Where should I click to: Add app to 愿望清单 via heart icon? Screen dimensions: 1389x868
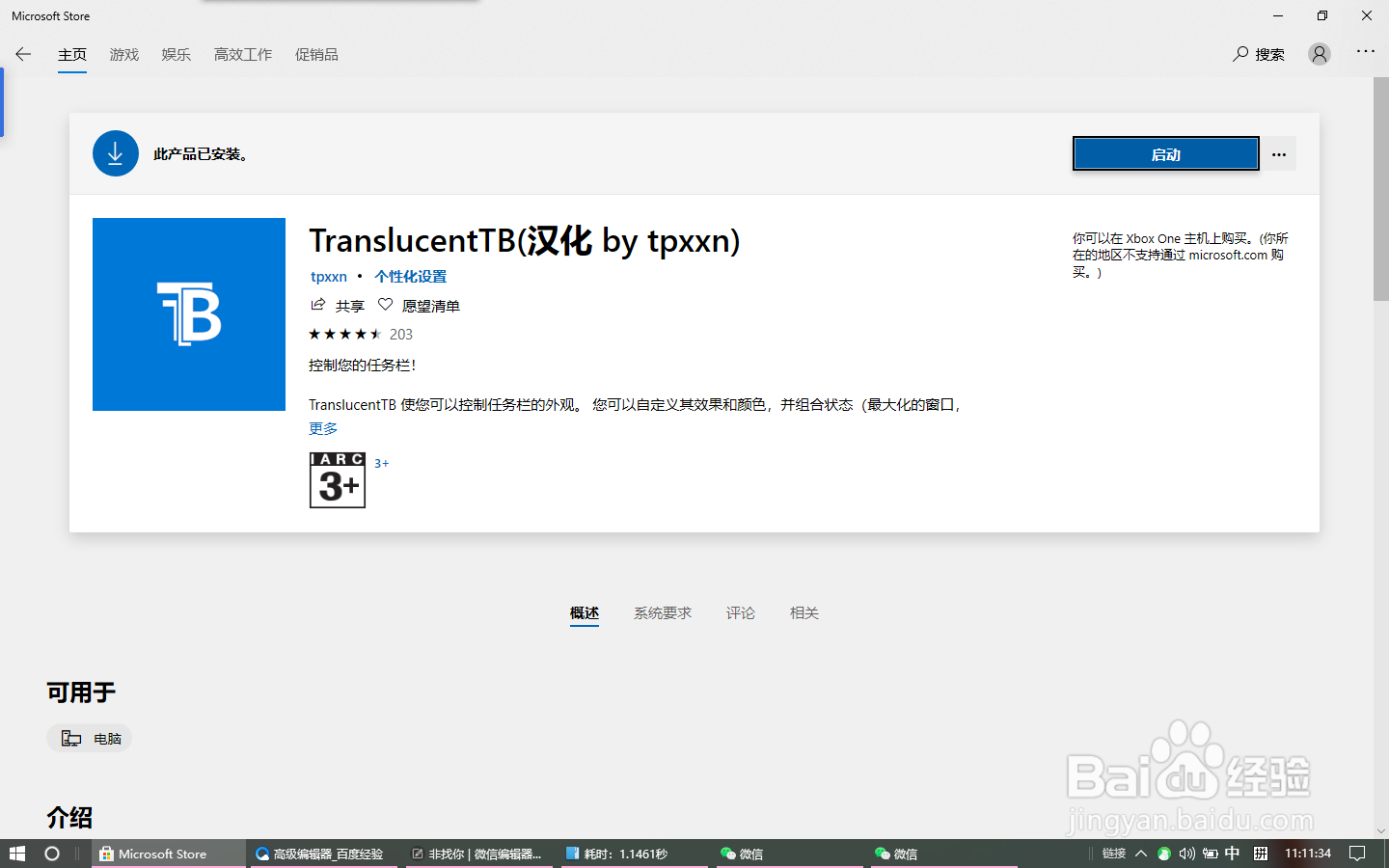point(385,305)
